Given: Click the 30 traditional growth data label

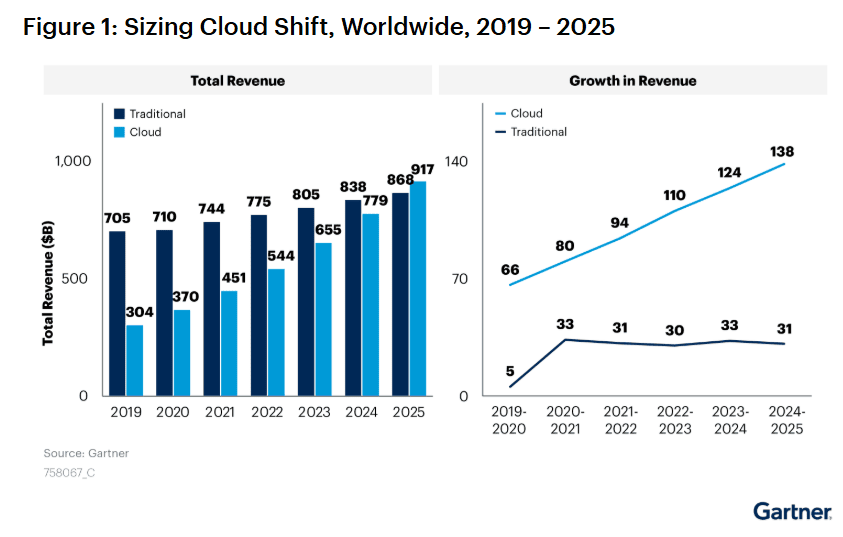Looking at the screenshot, I should pyautogui.click(x=674, y=330).
